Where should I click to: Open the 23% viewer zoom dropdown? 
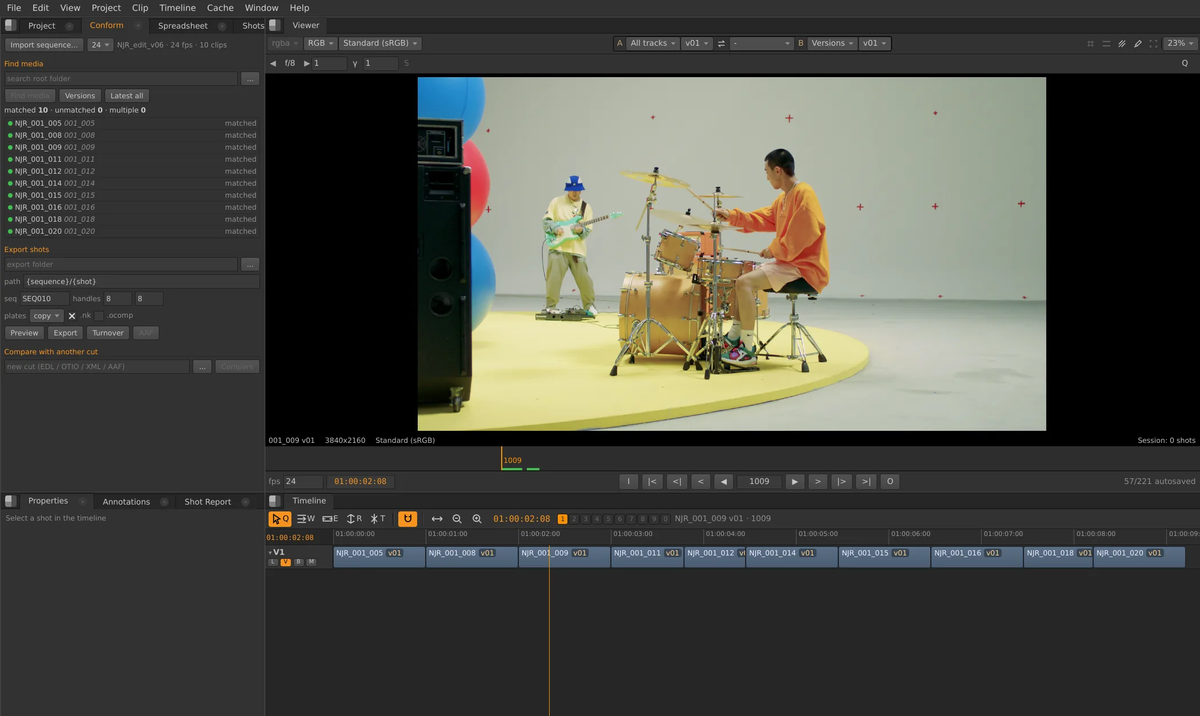point(1180,44)
